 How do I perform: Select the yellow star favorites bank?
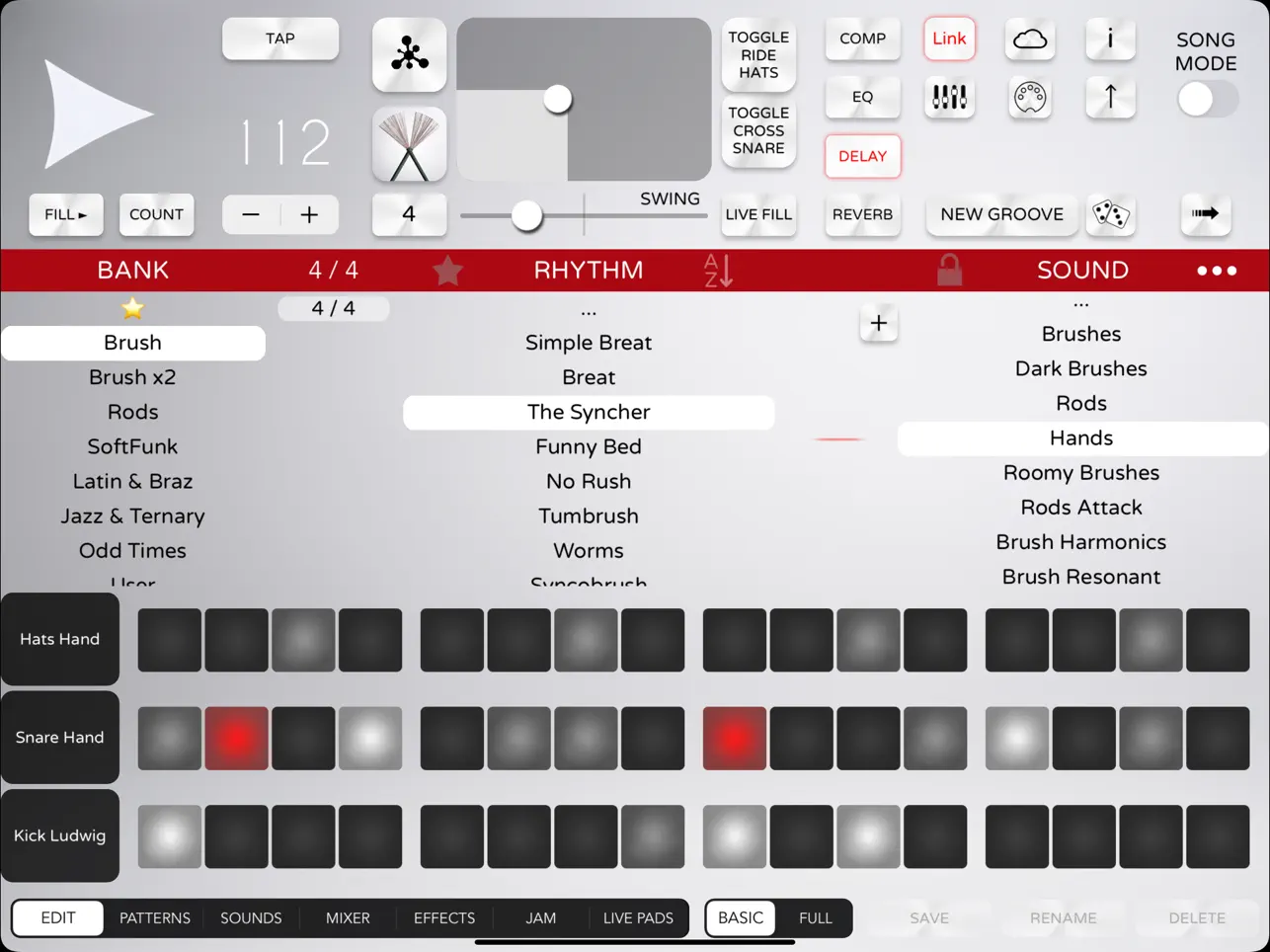point(132,308)
